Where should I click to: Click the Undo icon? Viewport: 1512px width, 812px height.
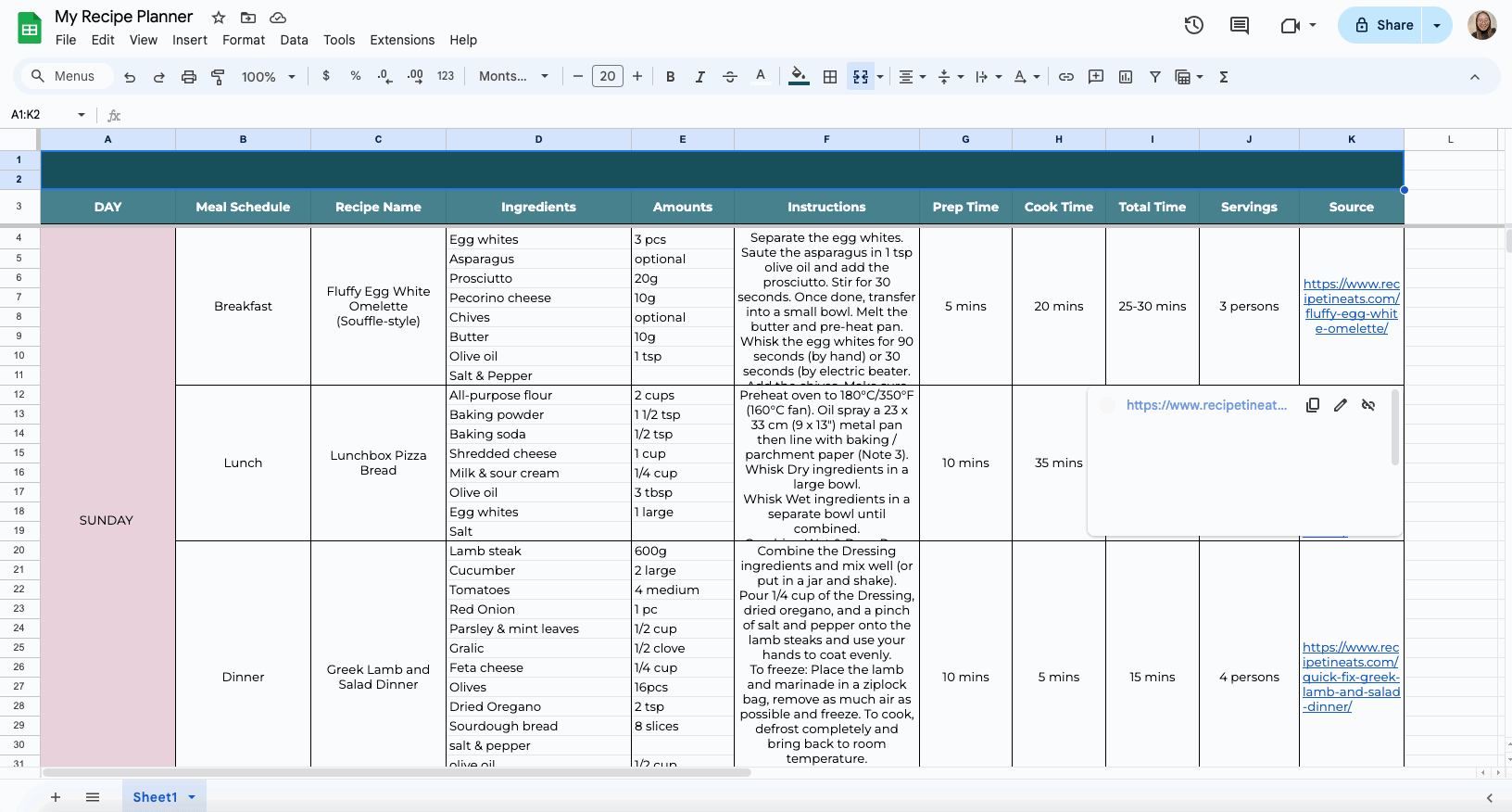(130, 77)
